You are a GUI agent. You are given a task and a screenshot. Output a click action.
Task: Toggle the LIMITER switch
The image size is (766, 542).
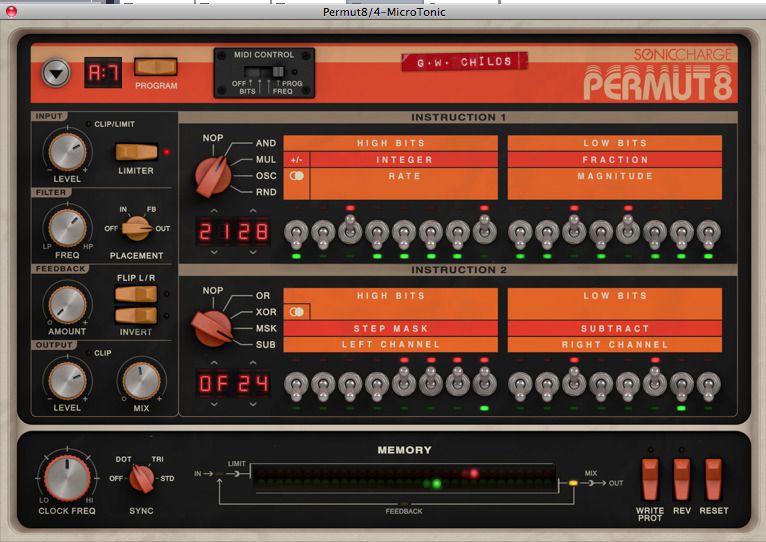pos(136,152)
